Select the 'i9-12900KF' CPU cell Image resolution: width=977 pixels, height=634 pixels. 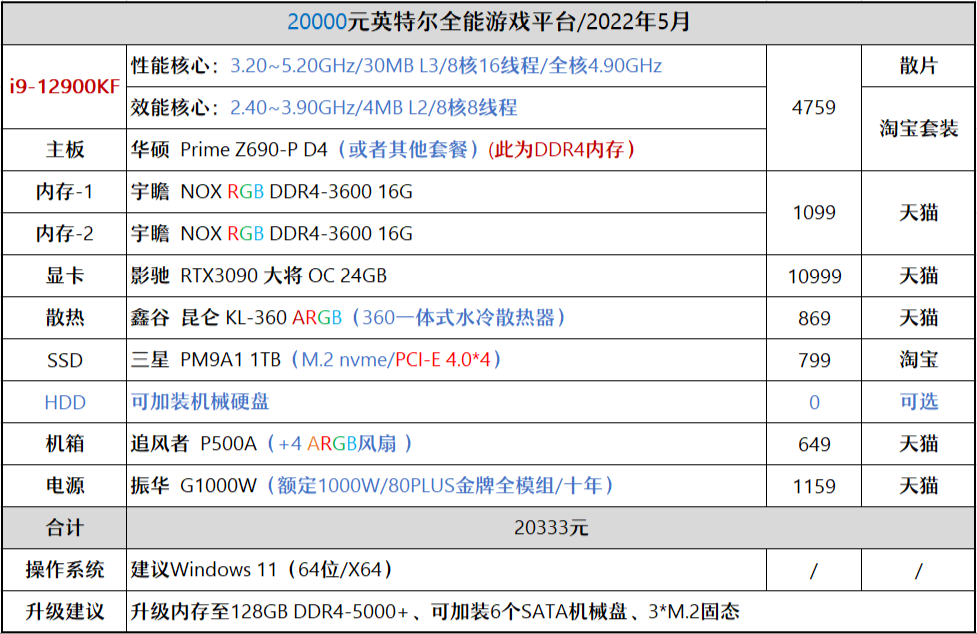tap(65, 87)
